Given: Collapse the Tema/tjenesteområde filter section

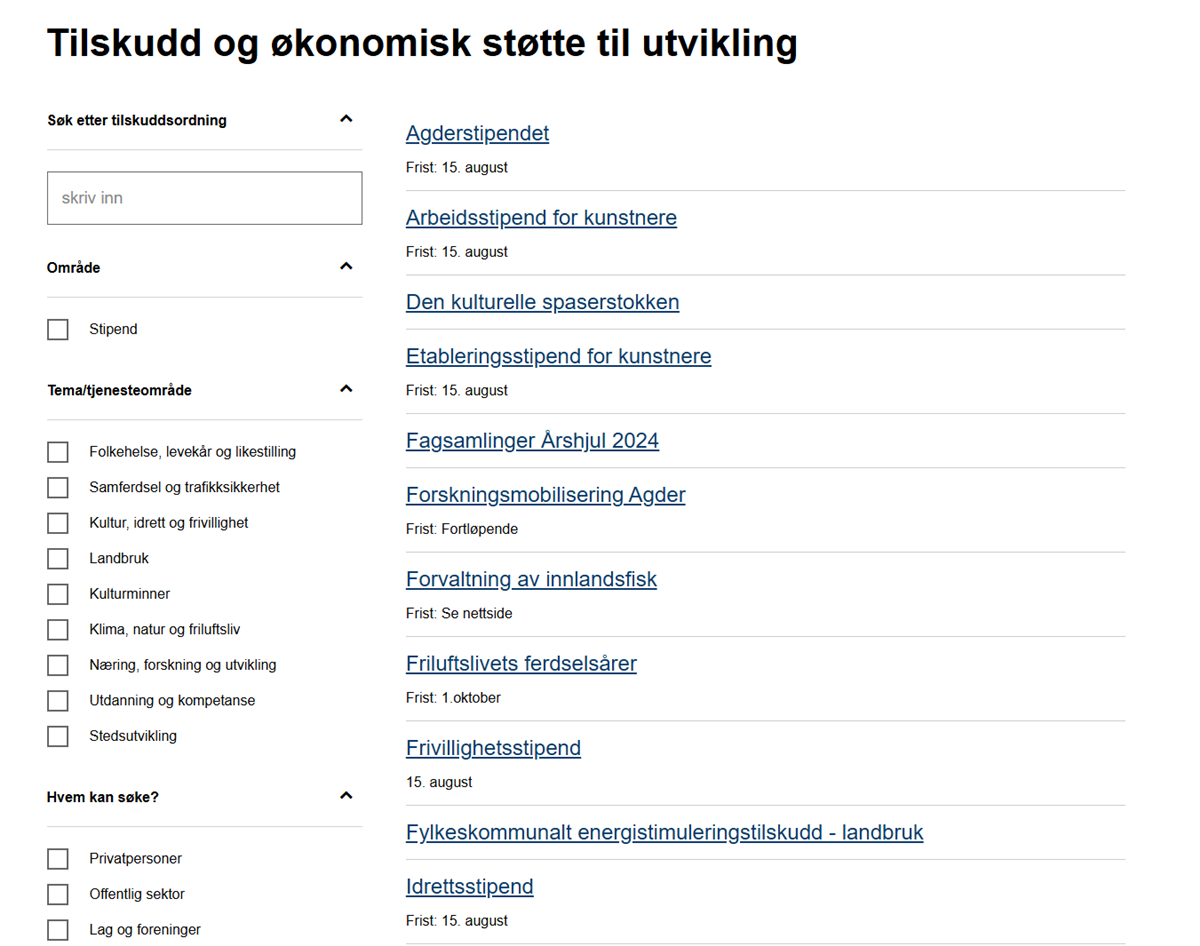Looking at the screenshot, I should pyautogui.click(x=346, y=389).
